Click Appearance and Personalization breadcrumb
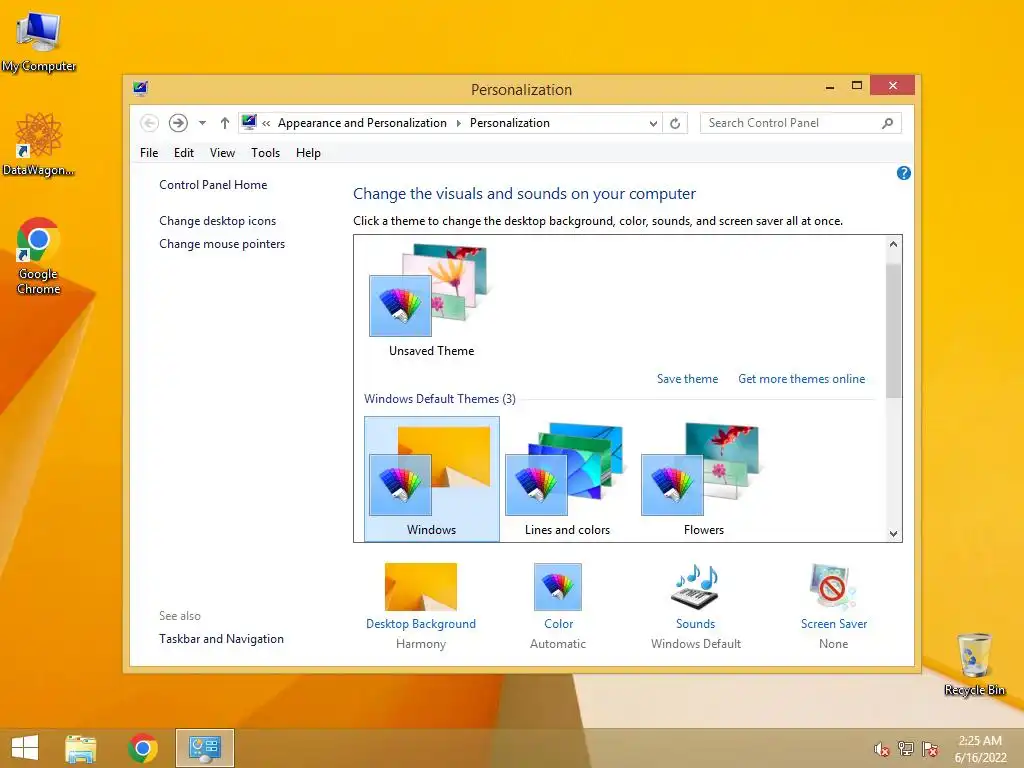 [362, 123]
